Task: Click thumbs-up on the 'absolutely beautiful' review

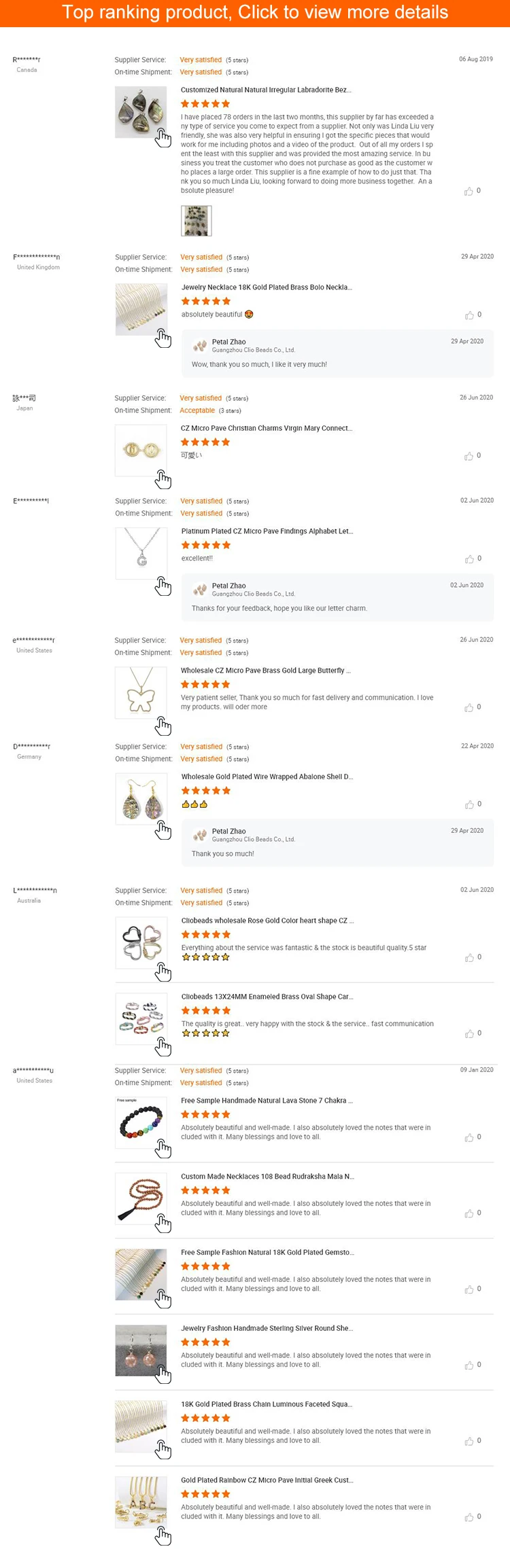Action: click(x=469, y=315)
